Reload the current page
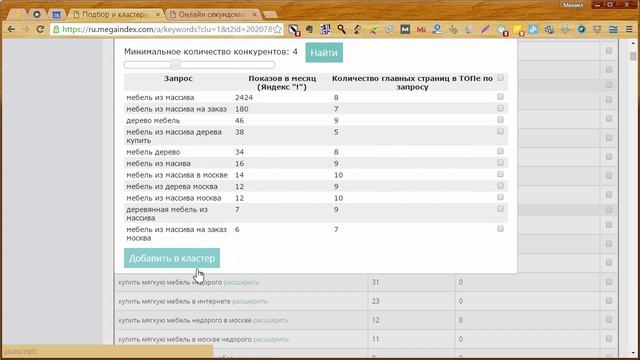The image size is (640, 360). tap(40, 29)
